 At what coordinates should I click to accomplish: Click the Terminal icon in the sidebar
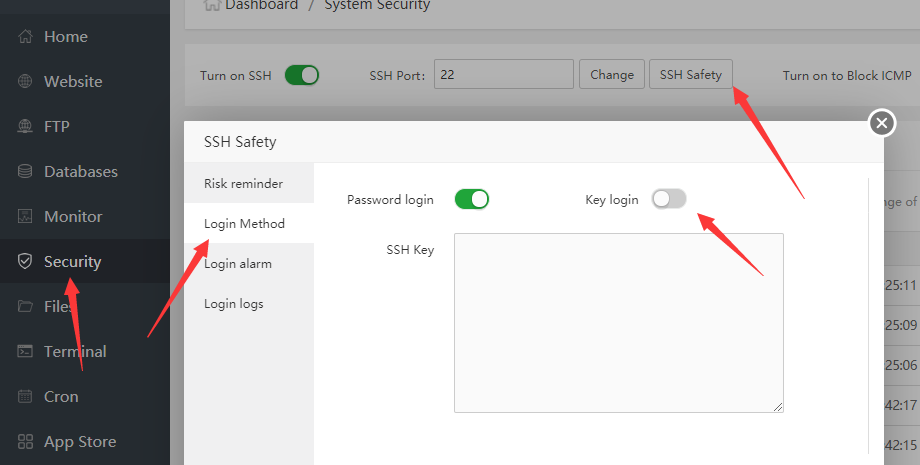click(x=25, y=352)
